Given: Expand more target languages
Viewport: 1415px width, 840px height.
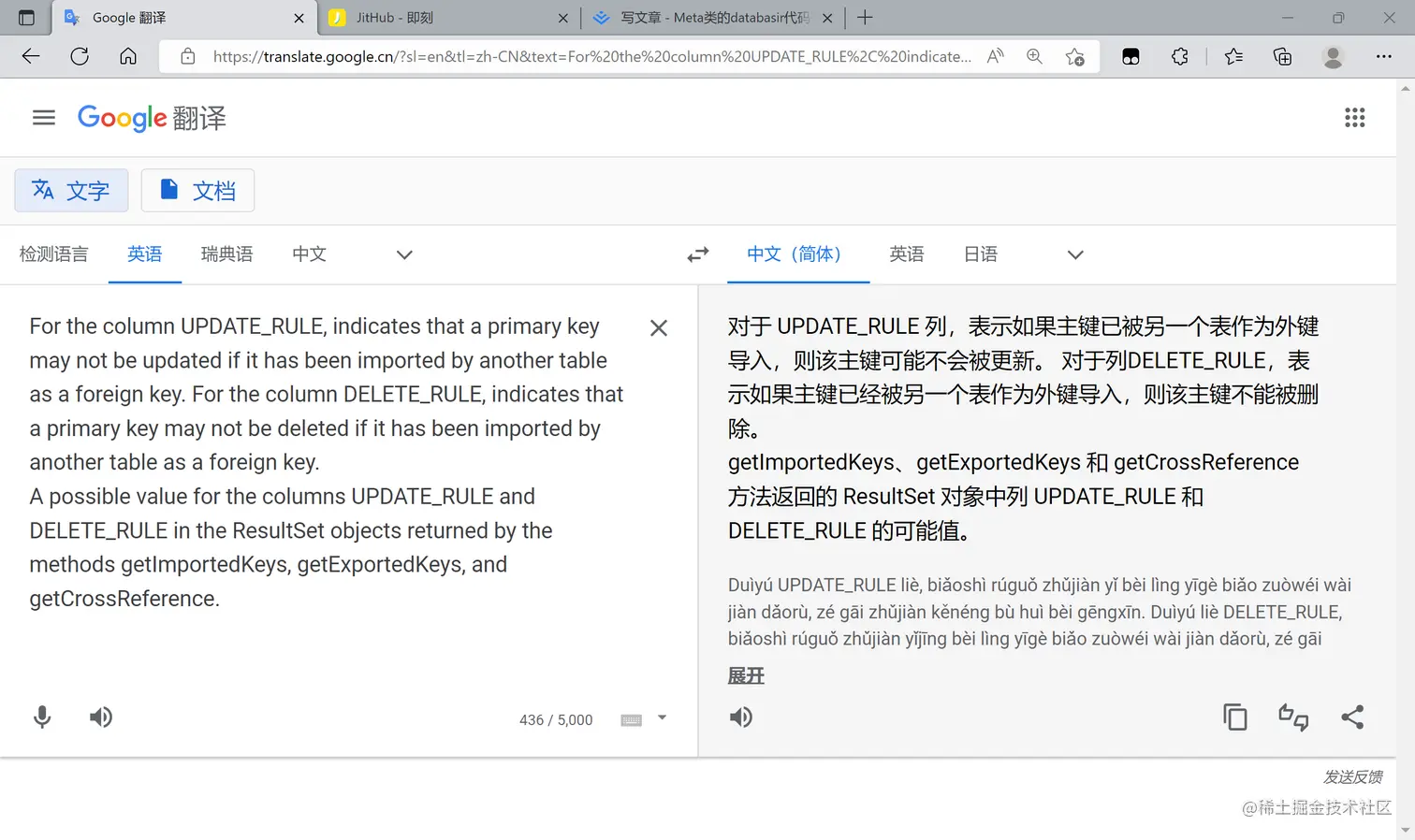Looking at the screenshot, I should click(1075, 254).
